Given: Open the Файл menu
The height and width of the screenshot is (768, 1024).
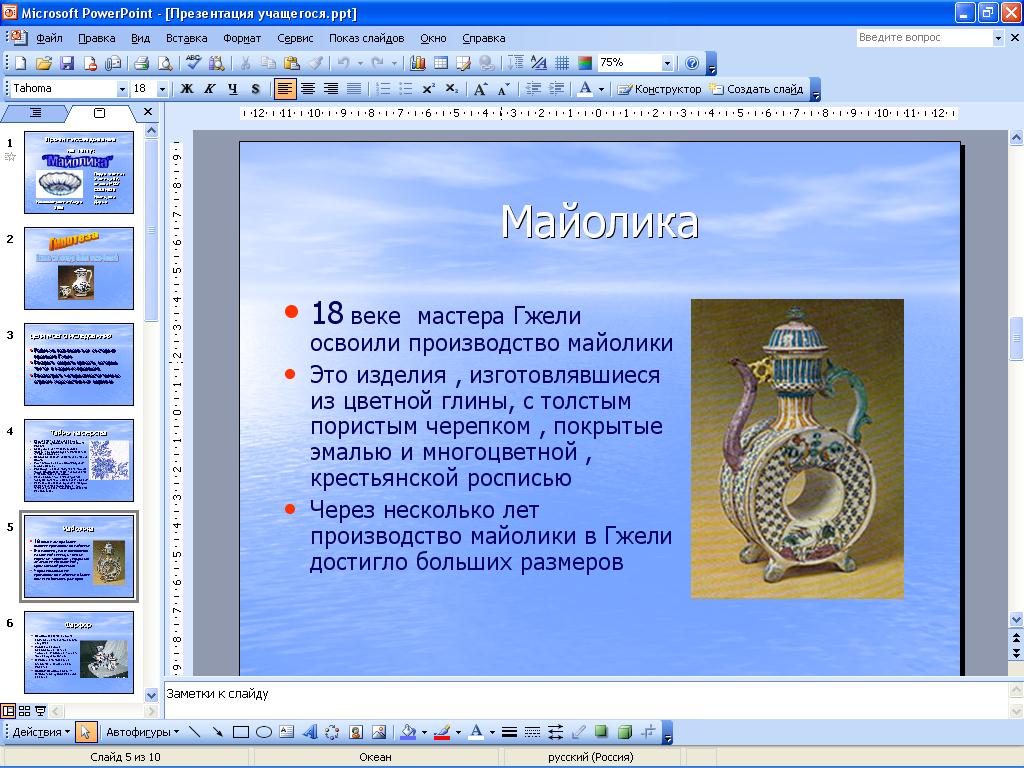Looking at the screenshot, I should click(49, 38).
